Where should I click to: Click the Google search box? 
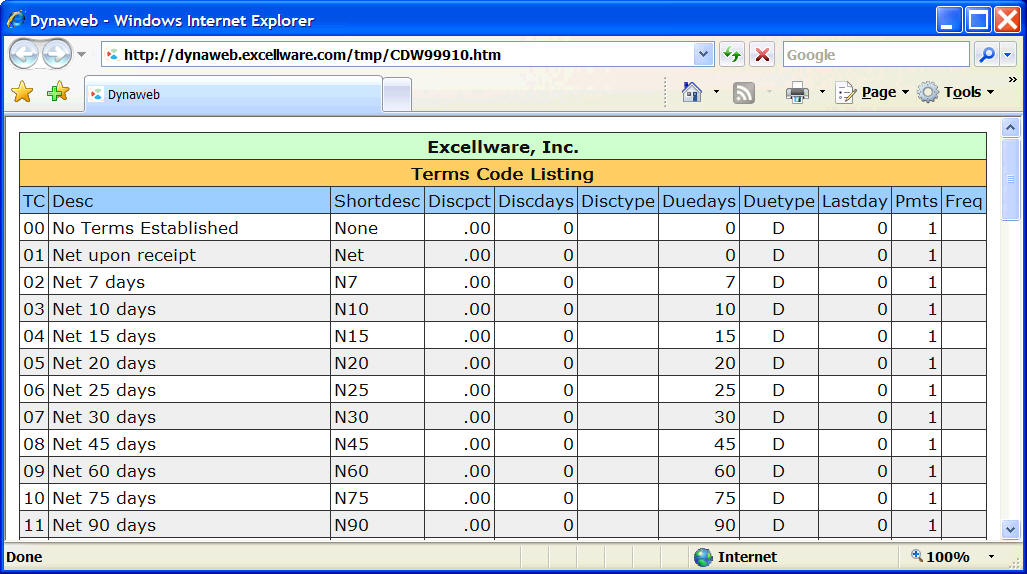click(876, 55)
